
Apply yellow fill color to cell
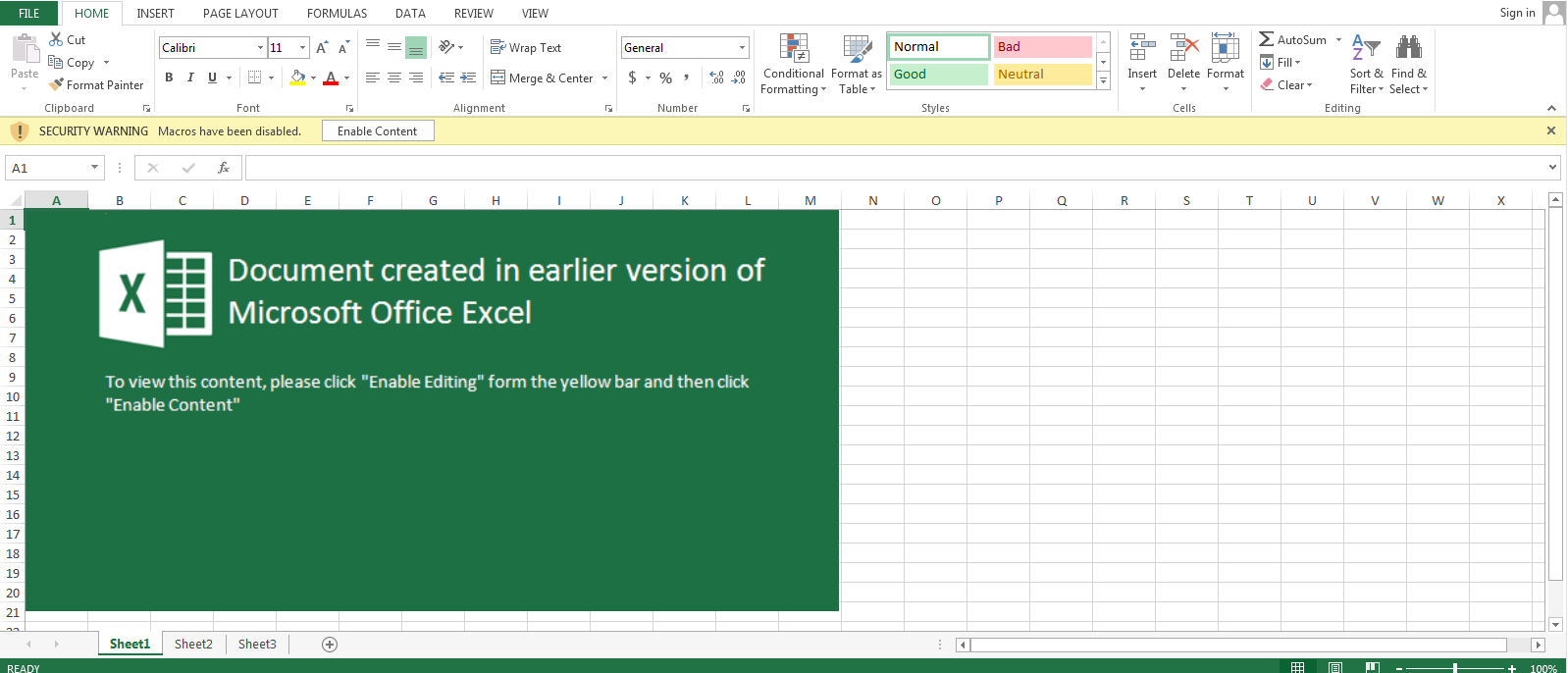click(x=297, y=78)
